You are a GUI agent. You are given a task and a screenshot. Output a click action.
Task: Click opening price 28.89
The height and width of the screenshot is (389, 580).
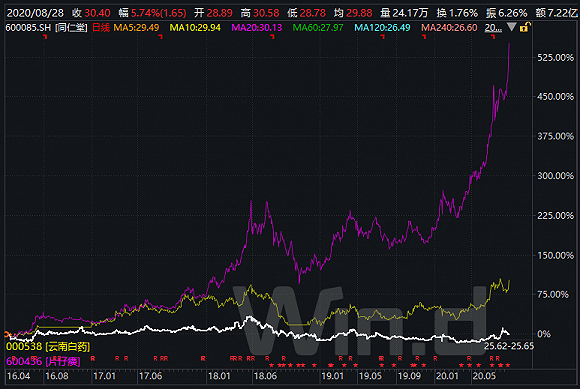click(219, 13)
